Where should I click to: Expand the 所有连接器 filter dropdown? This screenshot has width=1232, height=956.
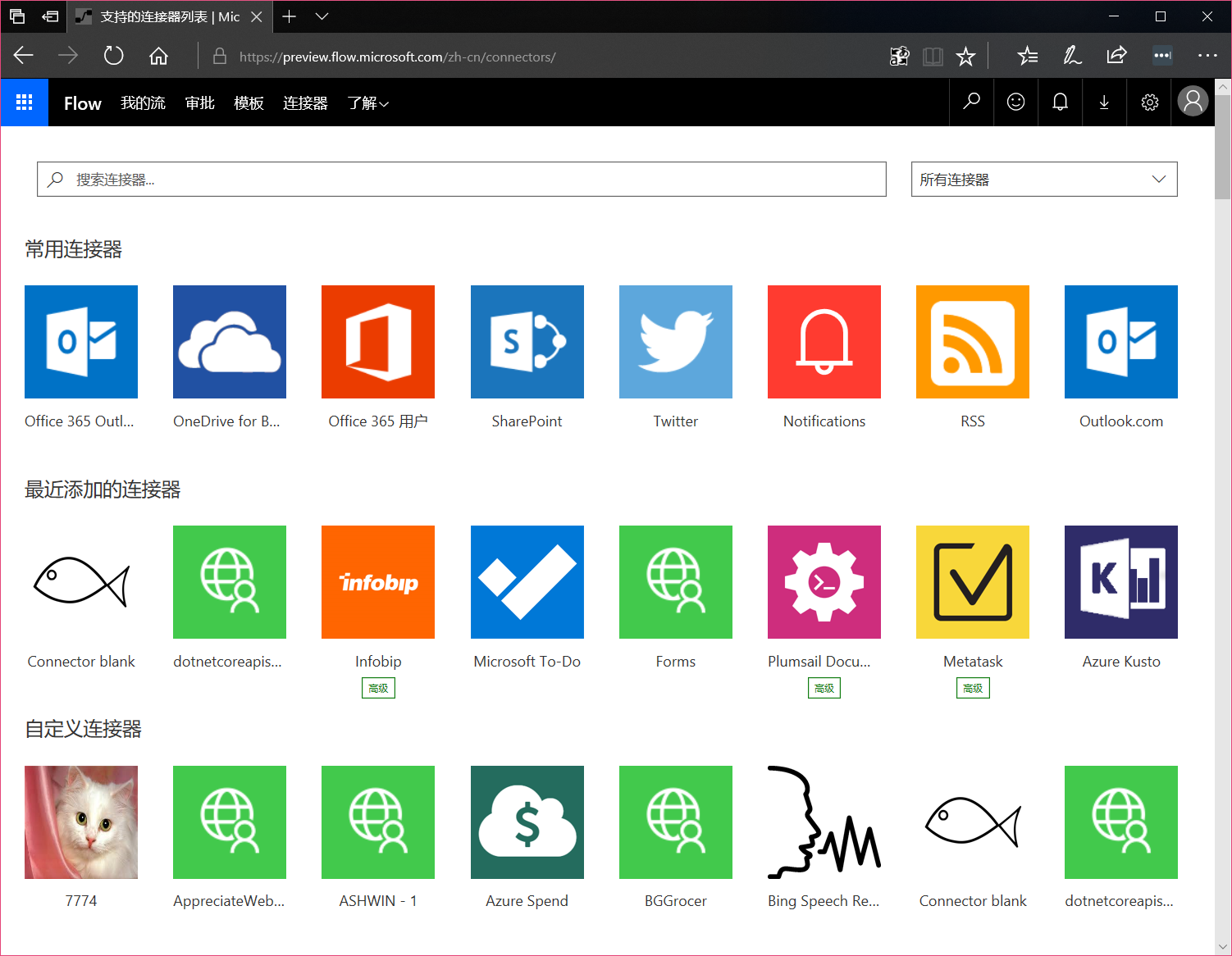[1043, 180]
